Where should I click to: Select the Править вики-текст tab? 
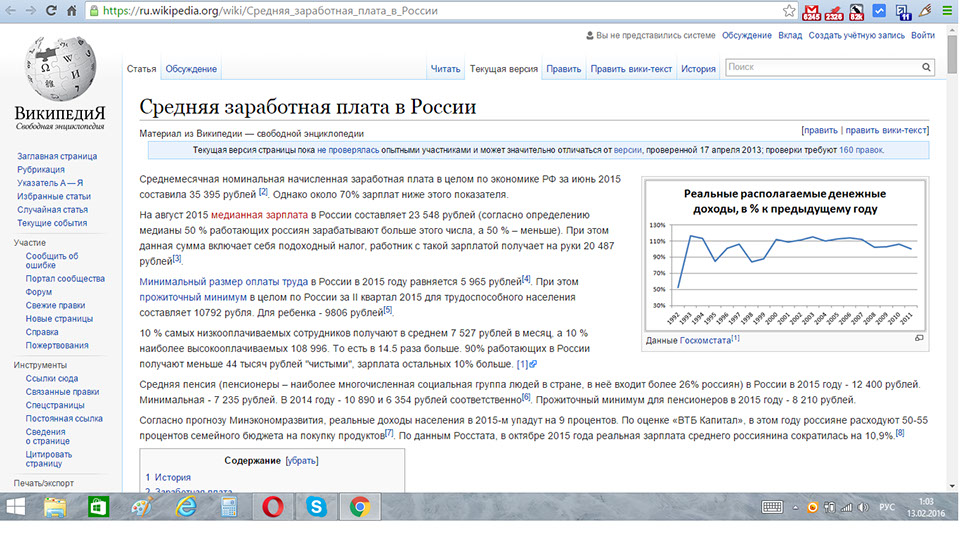coord(631,69)
